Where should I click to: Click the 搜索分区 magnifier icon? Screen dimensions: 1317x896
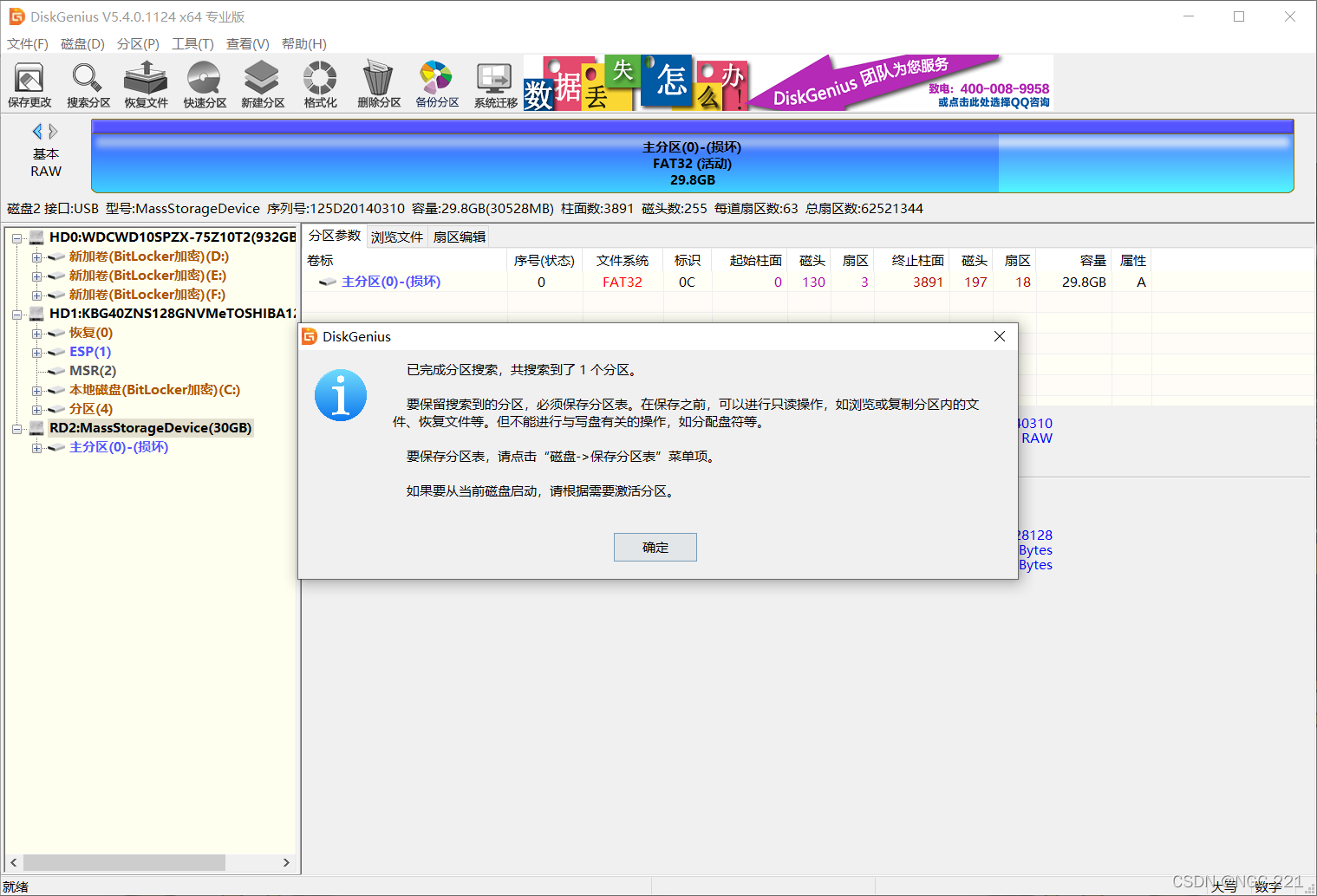[x=88, y=85]
